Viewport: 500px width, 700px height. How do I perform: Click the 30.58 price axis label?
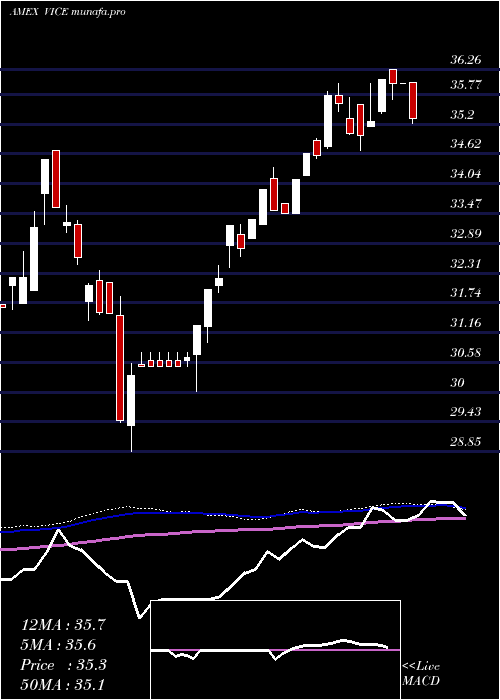click(466, 352)
